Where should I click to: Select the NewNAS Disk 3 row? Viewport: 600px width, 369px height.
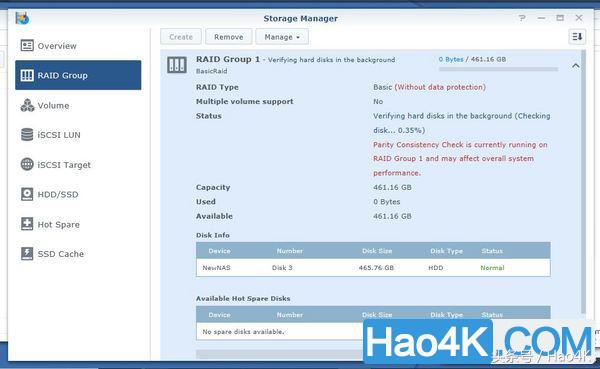[x=373, y=268]
